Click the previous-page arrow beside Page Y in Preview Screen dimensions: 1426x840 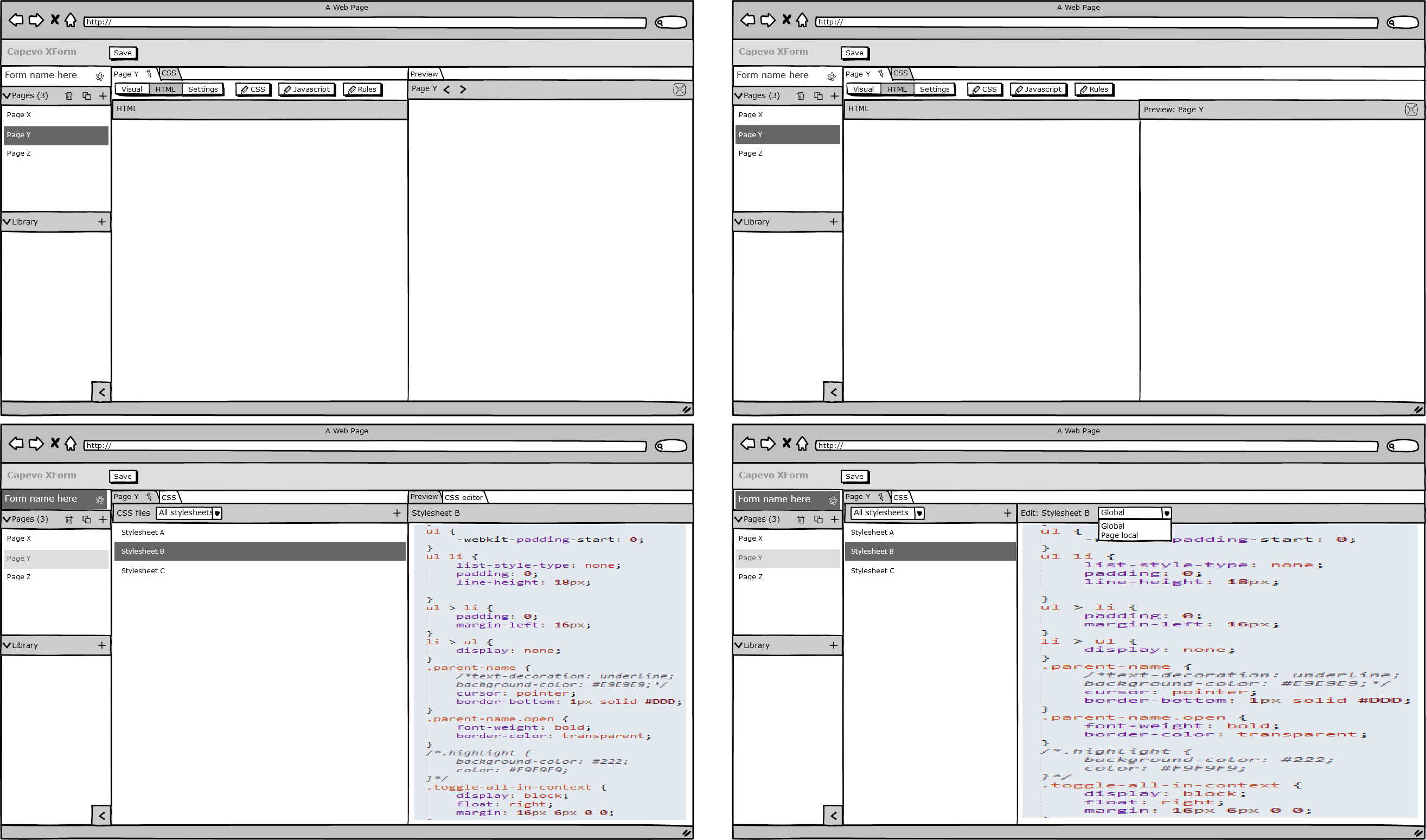coord(446,89)
